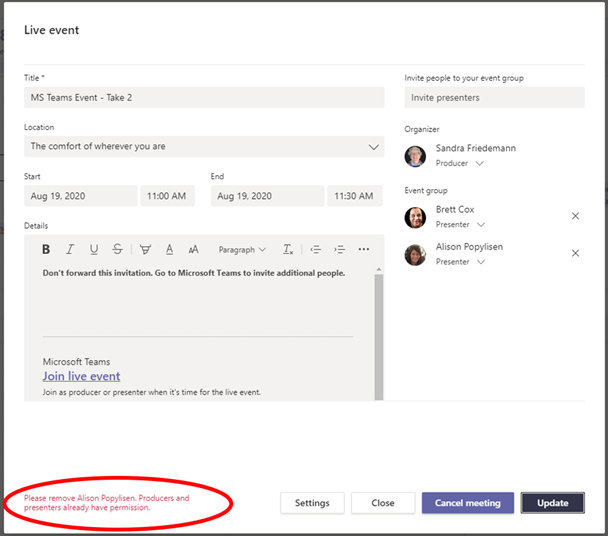
Task: Click Sandra Friedemann's profile picture
Action: tap(415, 156)
